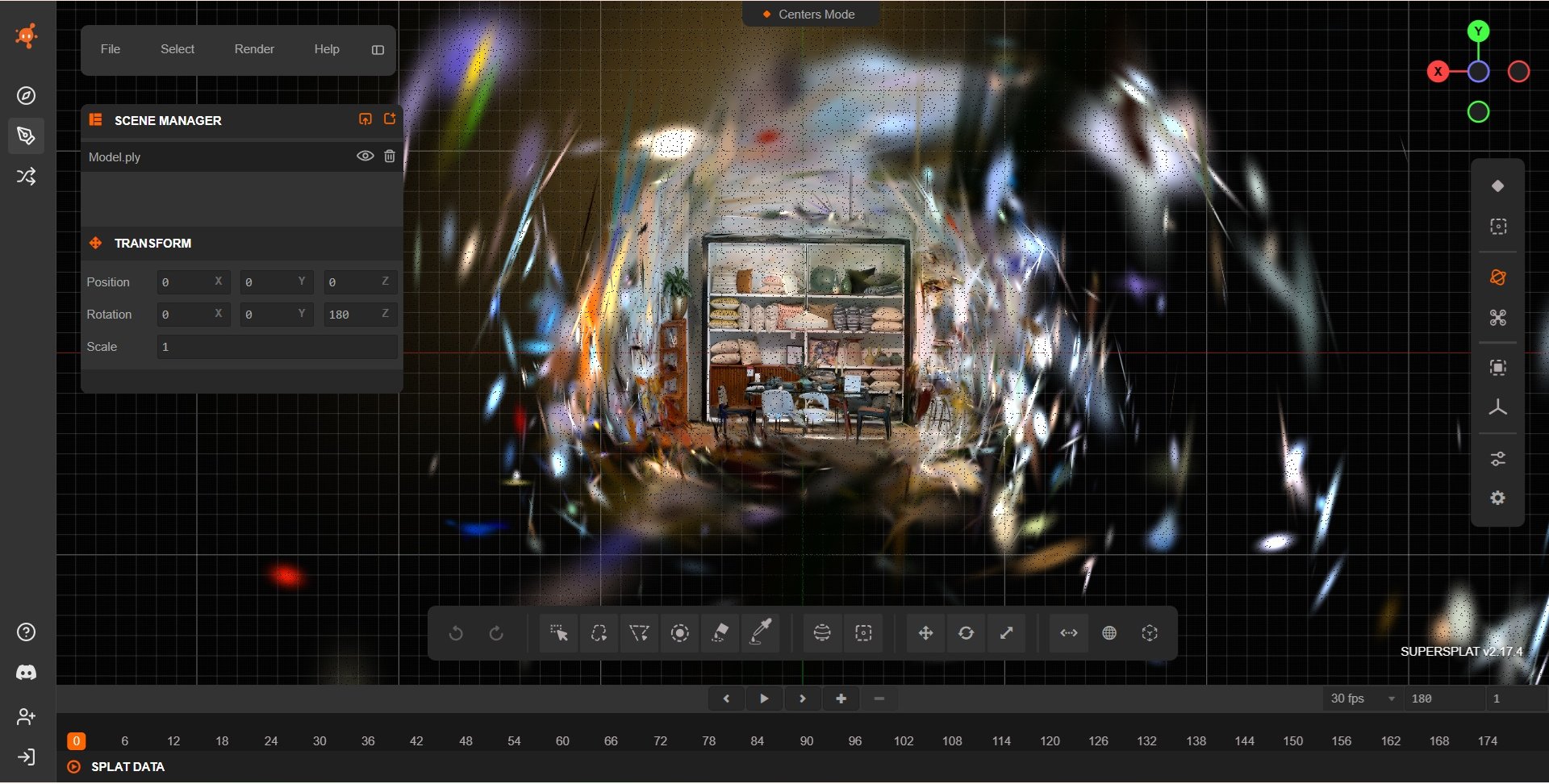The width and height of the screenshot is (1549, 784).
Task: Snap view to the X axis gizmo
Action: [1438, 72]
